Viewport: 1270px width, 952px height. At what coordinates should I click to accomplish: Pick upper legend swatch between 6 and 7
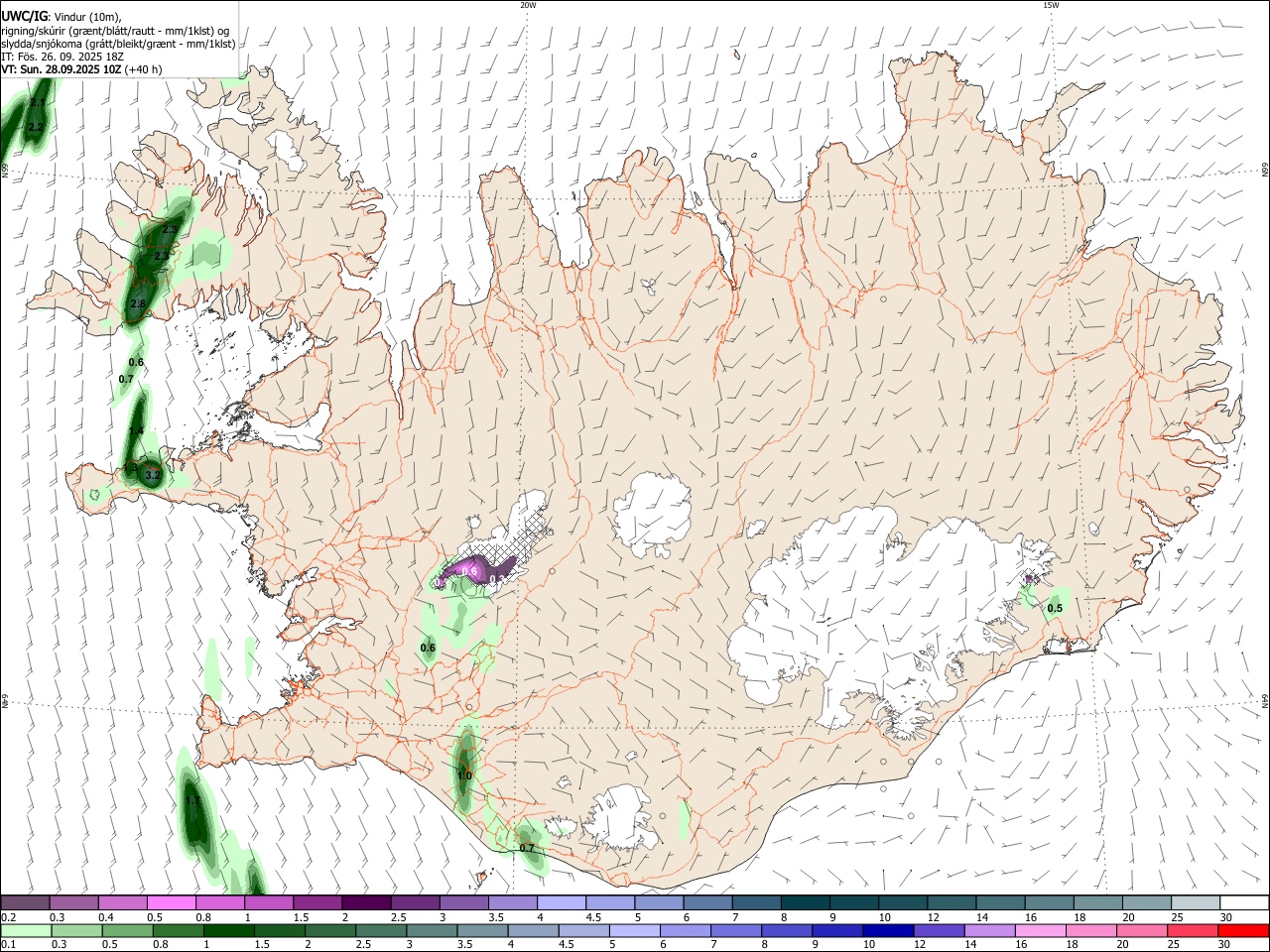coord(707,902)
